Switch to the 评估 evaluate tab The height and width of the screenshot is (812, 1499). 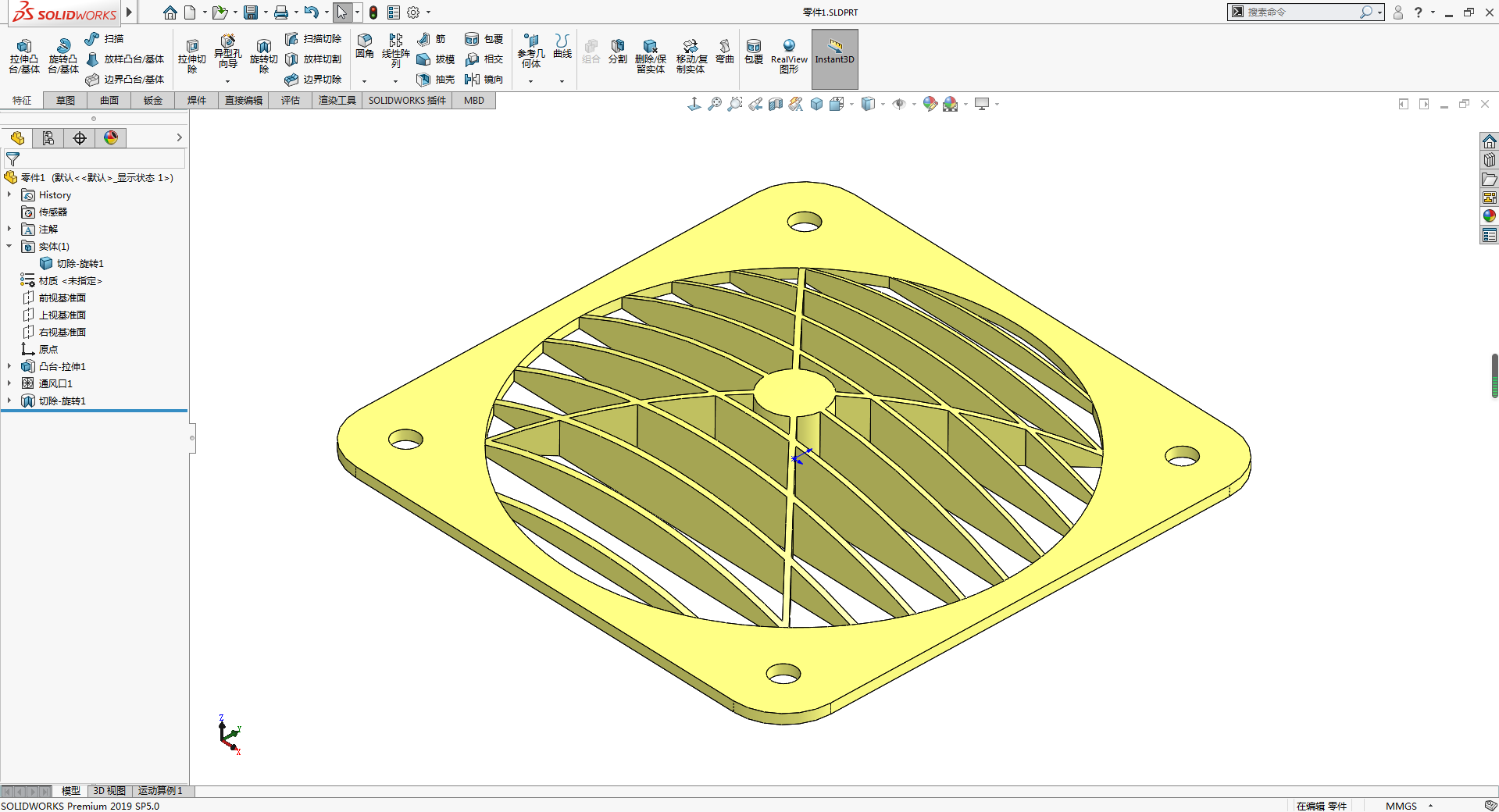291,101
